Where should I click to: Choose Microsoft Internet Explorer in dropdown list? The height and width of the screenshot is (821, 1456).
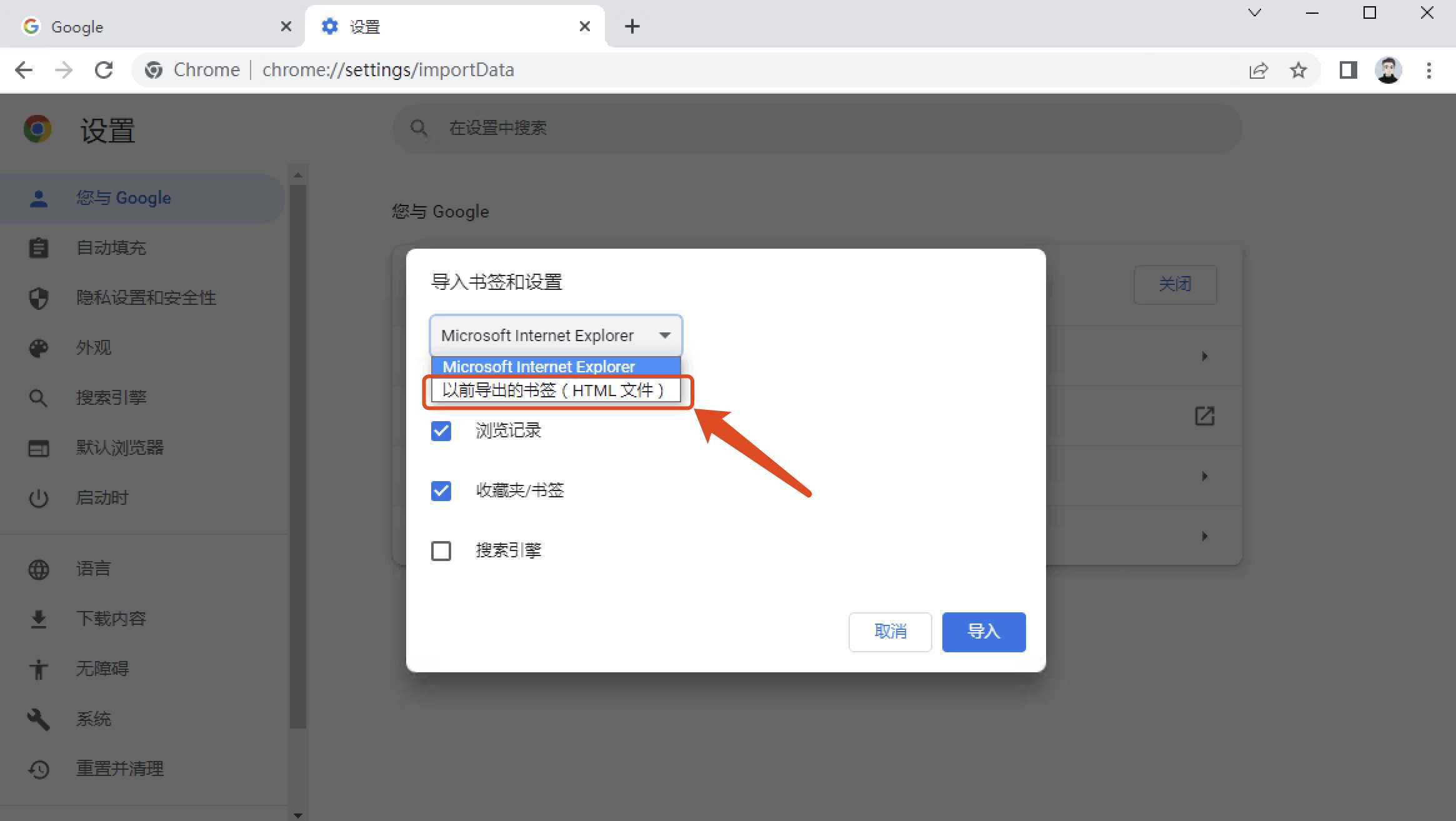click(x=556, y=367)
